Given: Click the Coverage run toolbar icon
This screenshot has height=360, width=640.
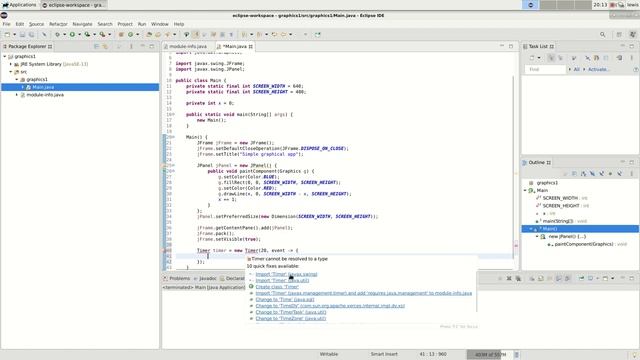Looking at the screenshot, I should 87,35.
